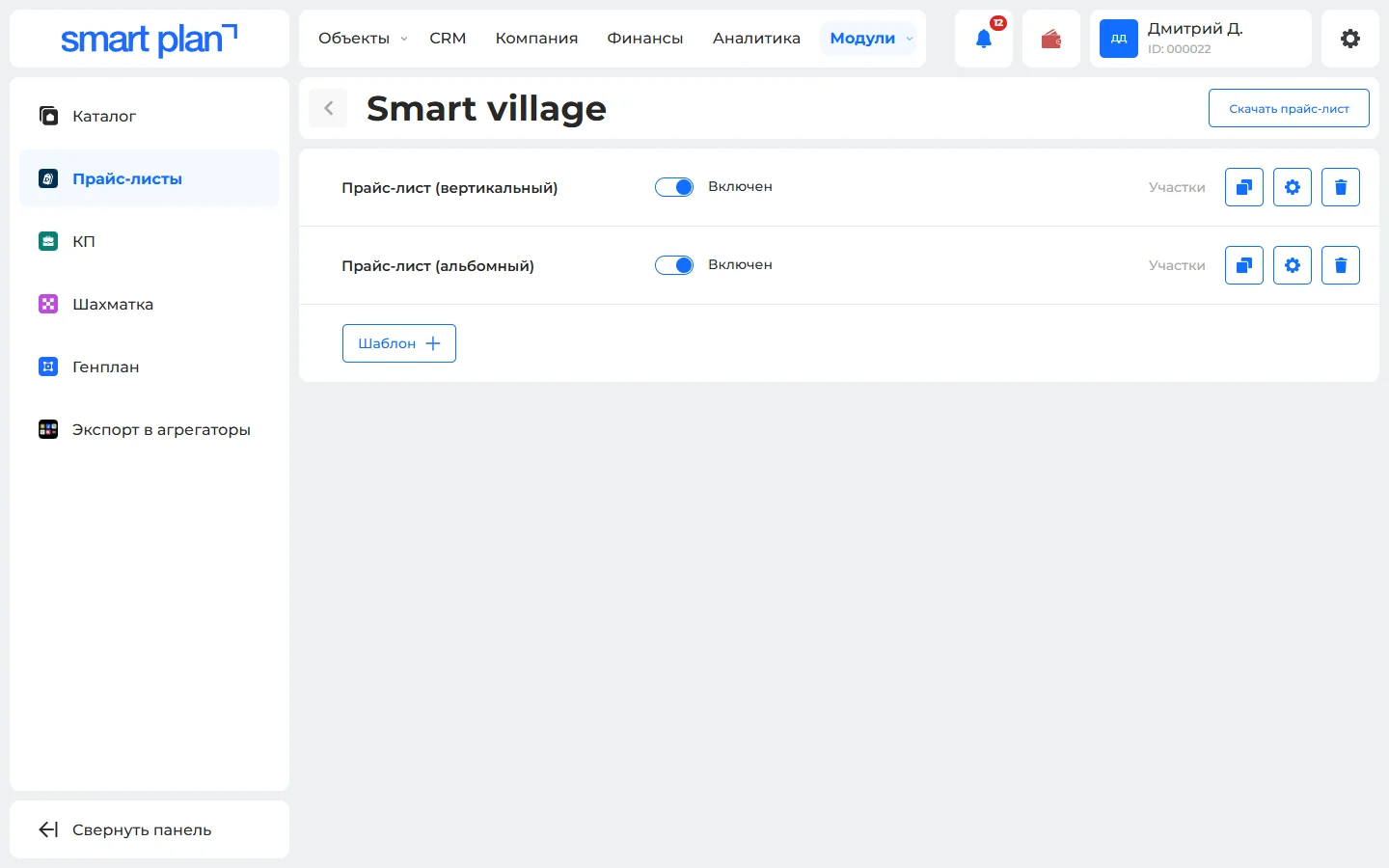The image size is (1389, 868).
Task: Delete the album price list template
Action: point(1341,265)
